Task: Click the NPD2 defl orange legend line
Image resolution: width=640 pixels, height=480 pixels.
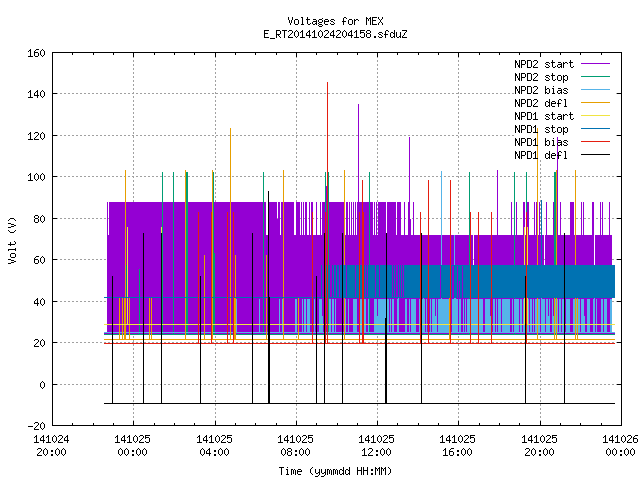Action: (x=595, y=103)
